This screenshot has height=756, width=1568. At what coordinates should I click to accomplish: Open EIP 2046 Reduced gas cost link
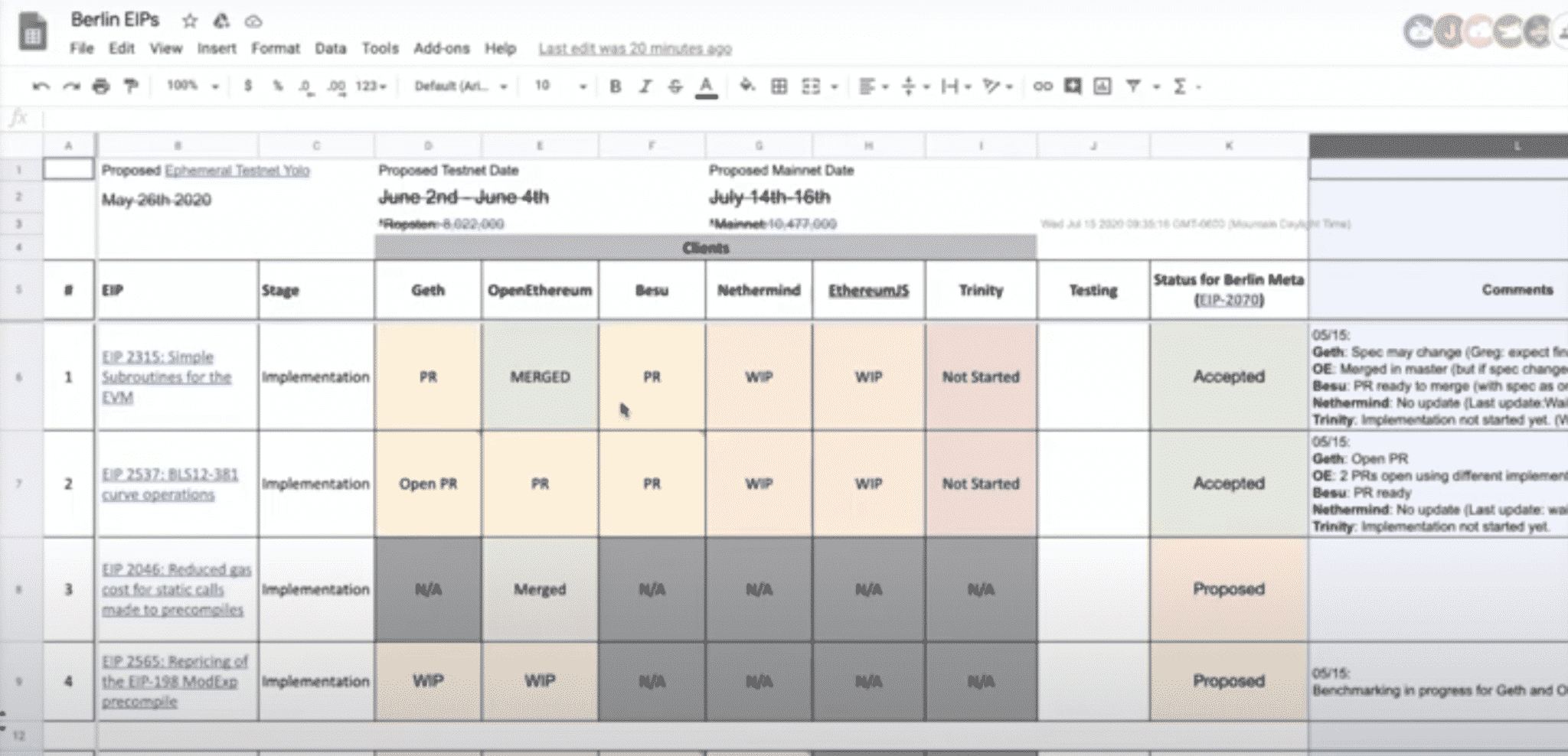(176, 589)
